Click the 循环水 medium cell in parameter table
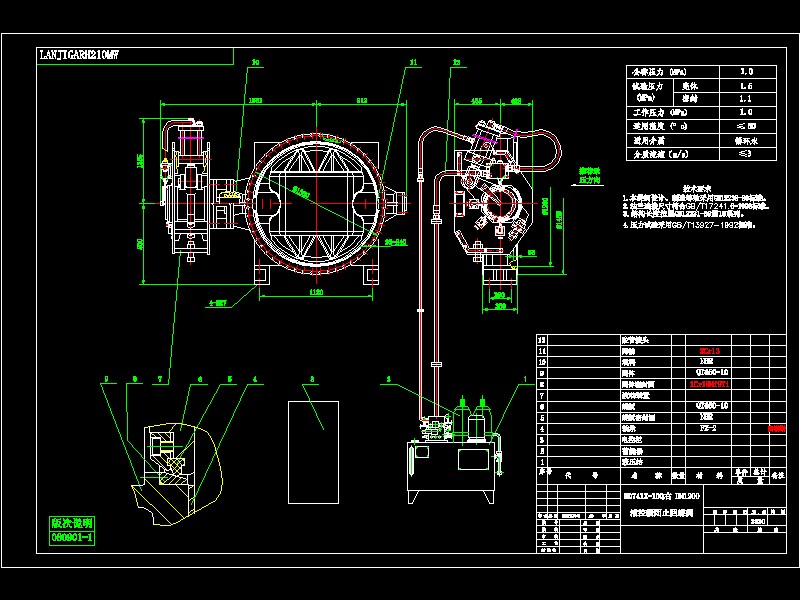 click(x=746, y=140)
